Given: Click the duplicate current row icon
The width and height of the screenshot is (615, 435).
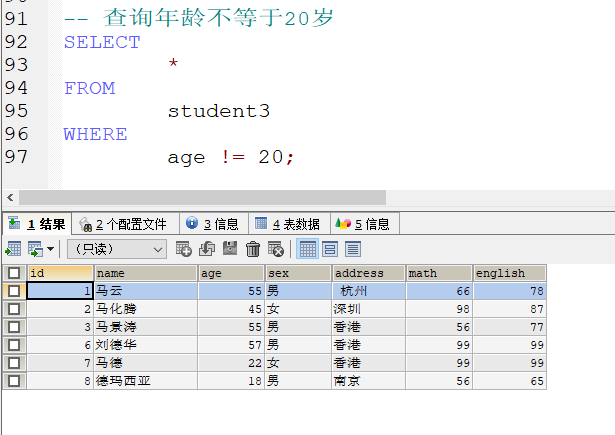Looking at the screenshot, I should (207, 249).
